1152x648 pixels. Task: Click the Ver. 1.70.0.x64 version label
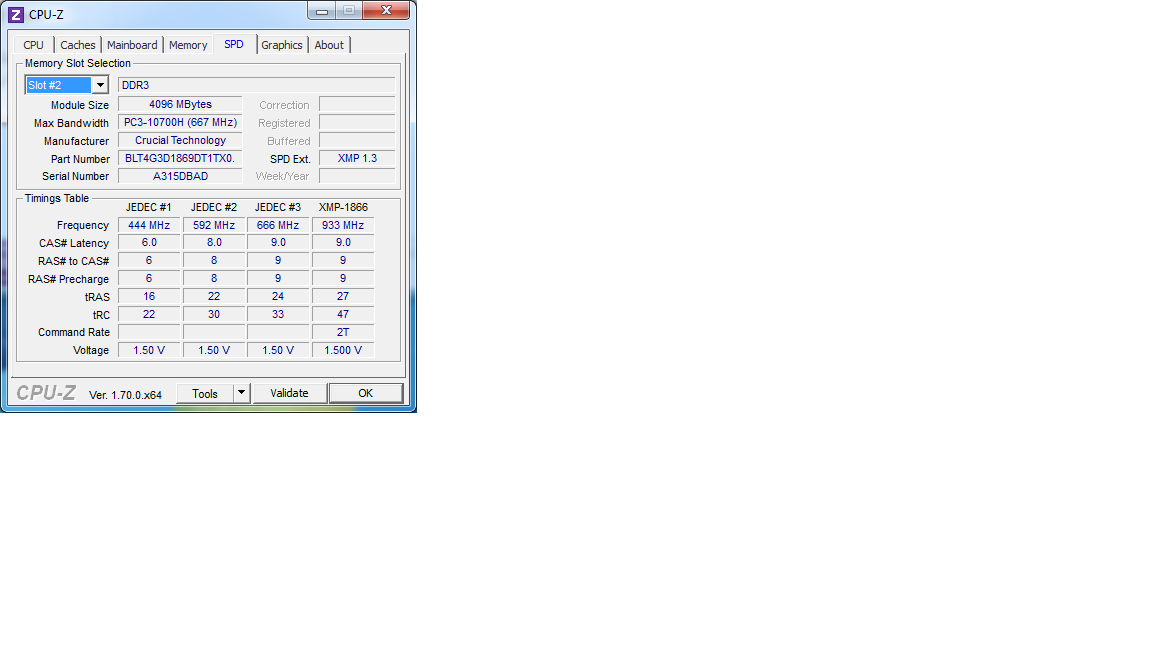pos(126,395)
